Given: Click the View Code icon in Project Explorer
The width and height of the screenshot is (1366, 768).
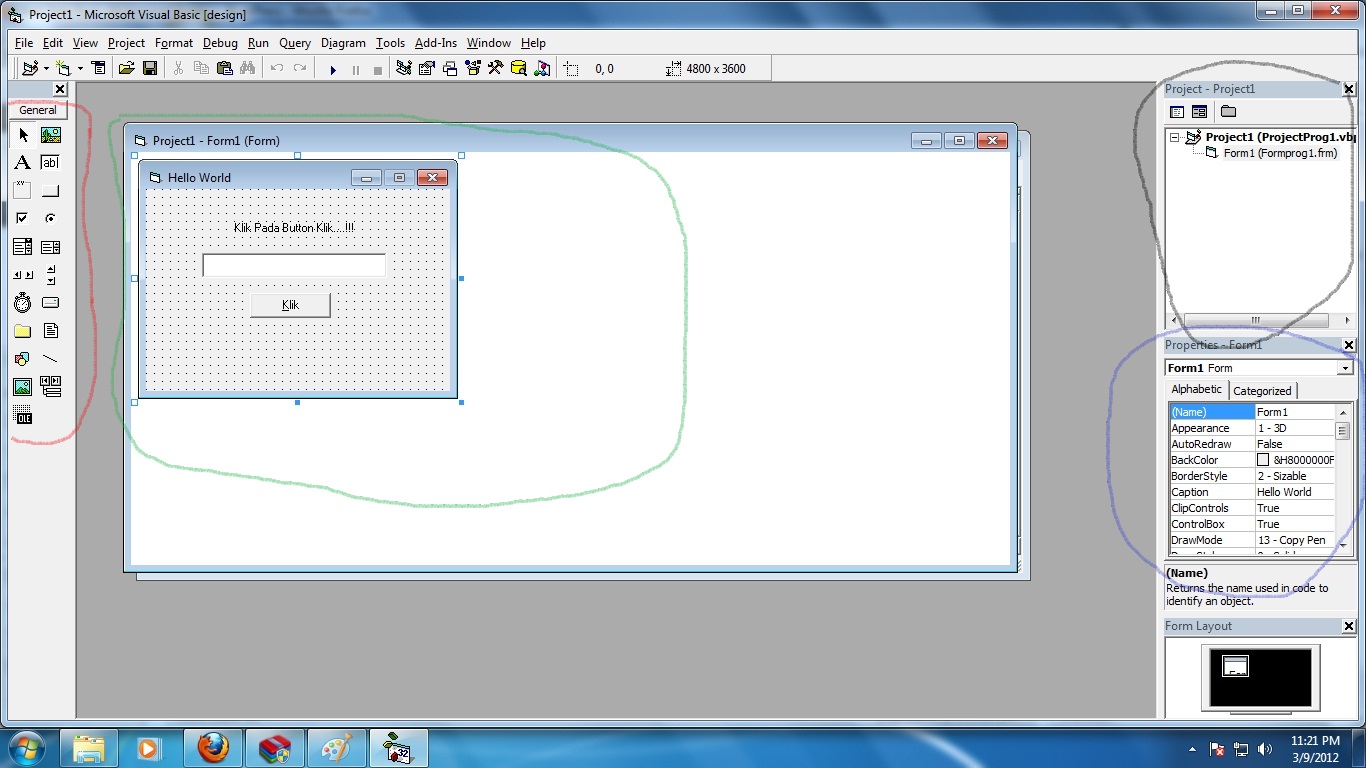Looking at the screenshot, I should pos(1176,111).
